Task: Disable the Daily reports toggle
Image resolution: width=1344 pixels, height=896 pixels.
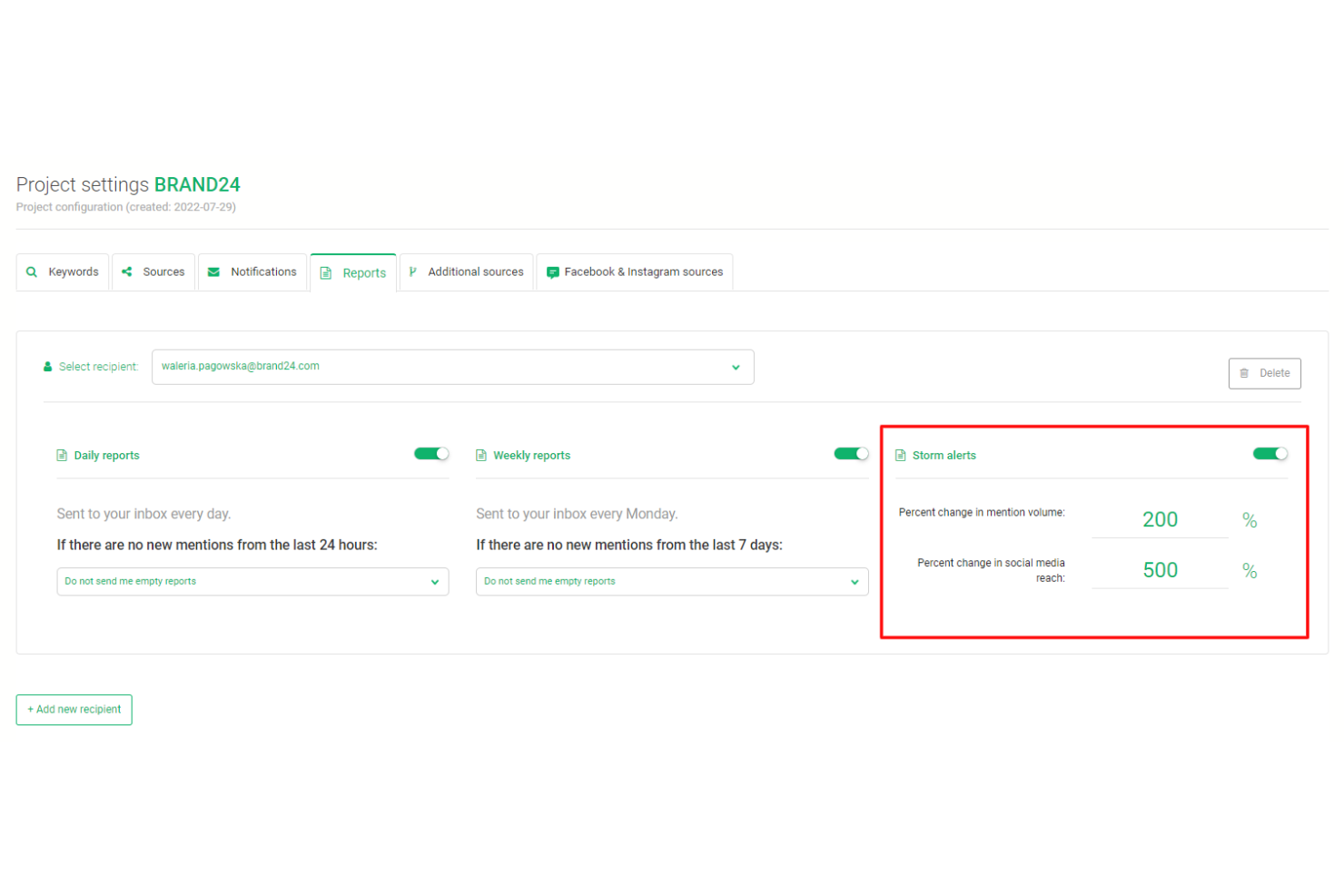Action: click(x=430, y=453)
